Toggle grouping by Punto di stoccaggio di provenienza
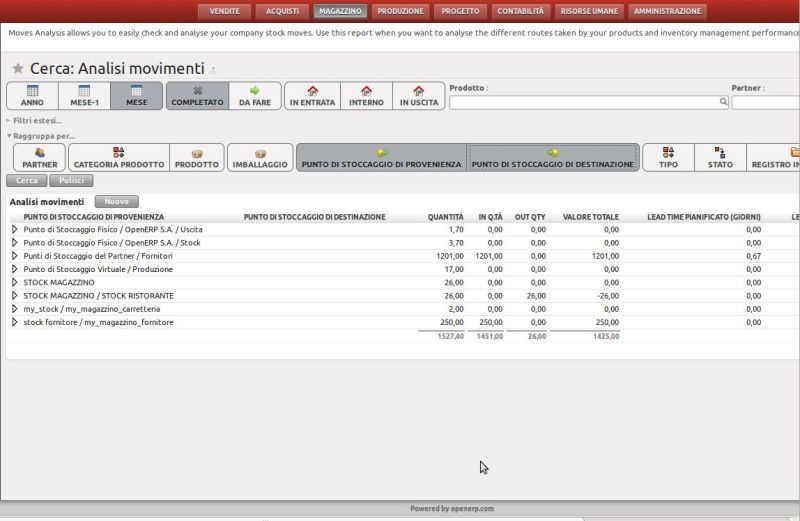The height and width of the screenshot is (521, 800). [x=381, y=158]
